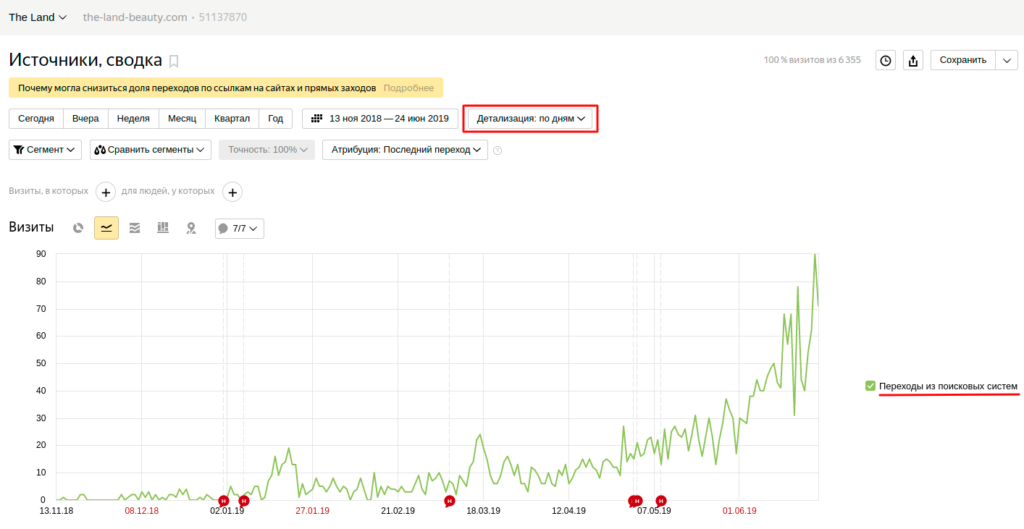Bookmark the report with the flag icon
The image size is (1024, 529).
pyautogui.click(x=174, y=61)
